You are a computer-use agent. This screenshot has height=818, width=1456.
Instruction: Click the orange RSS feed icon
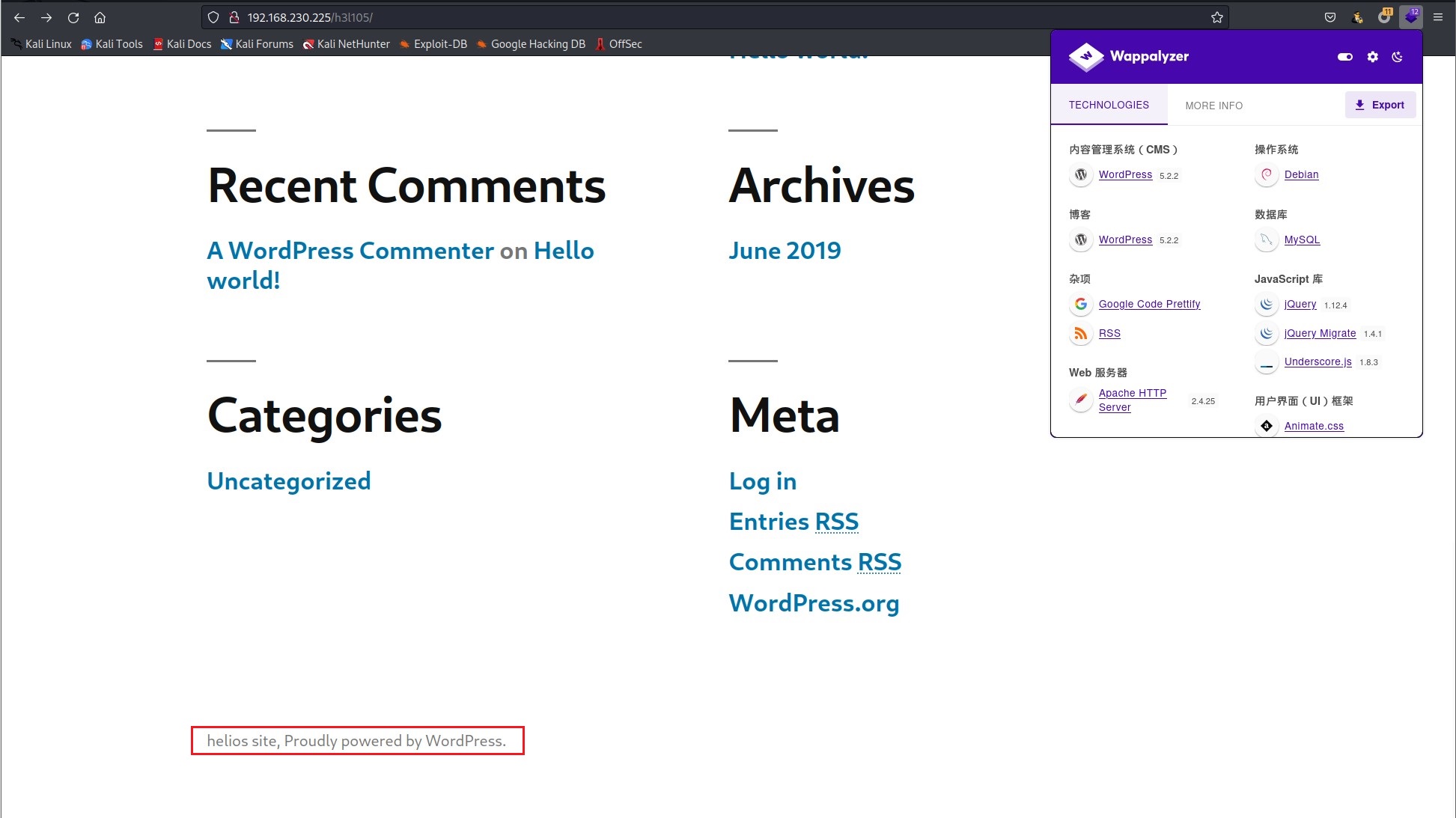point(1080,333)
